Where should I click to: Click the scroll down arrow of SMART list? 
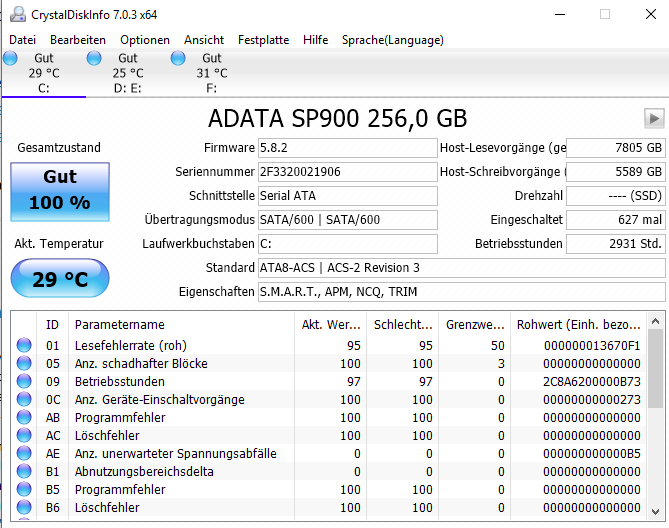coord(656,511)
